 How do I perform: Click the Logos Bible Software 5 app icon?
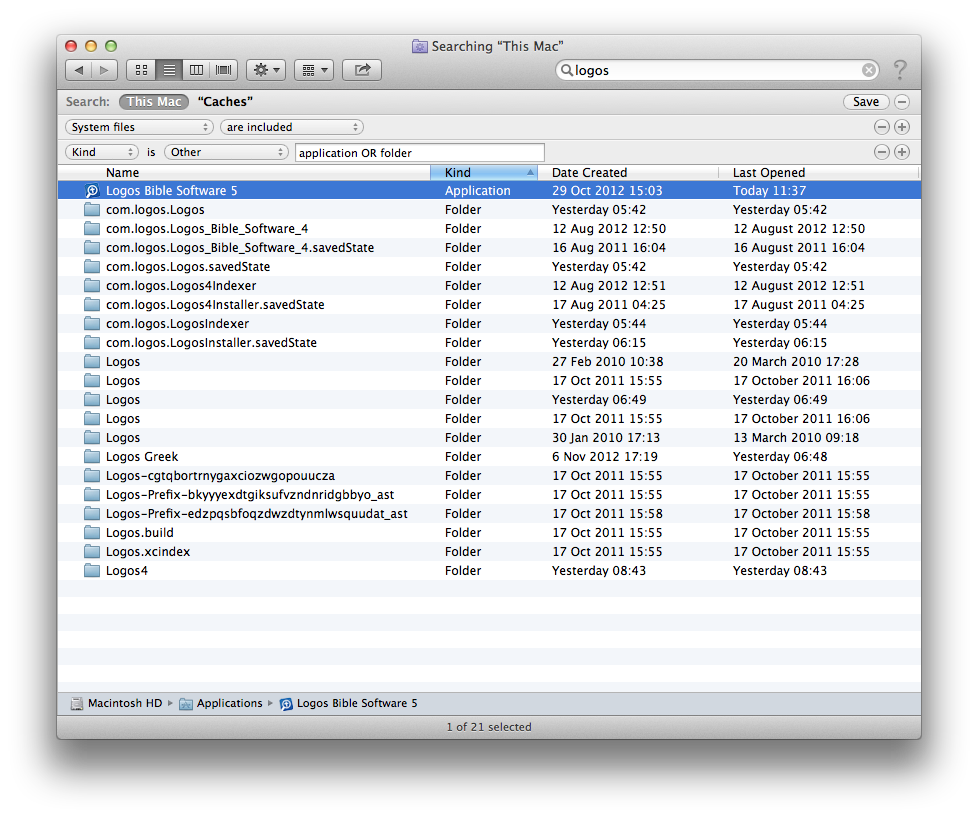(92, 191)
